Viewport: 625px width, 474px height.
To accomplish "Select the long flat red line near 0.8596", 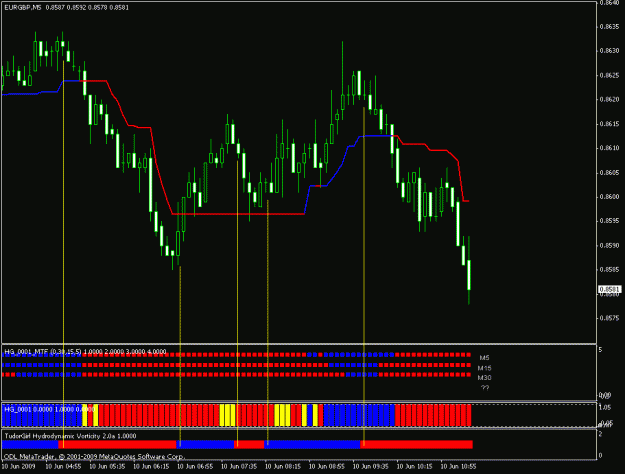I will 238,214.
